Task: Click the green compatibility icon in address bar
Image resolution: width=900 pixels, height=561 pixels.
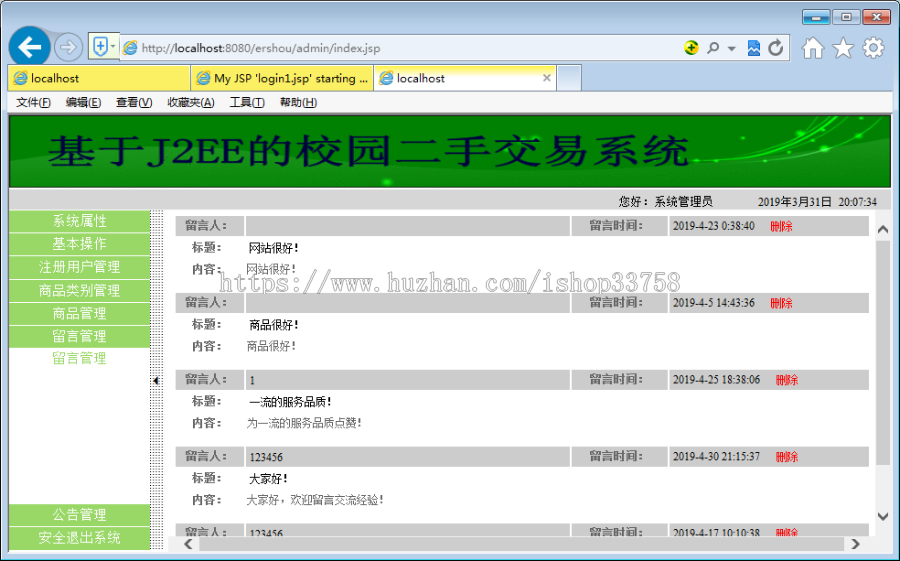Action: pyautogui.click(x=691, y=48)
